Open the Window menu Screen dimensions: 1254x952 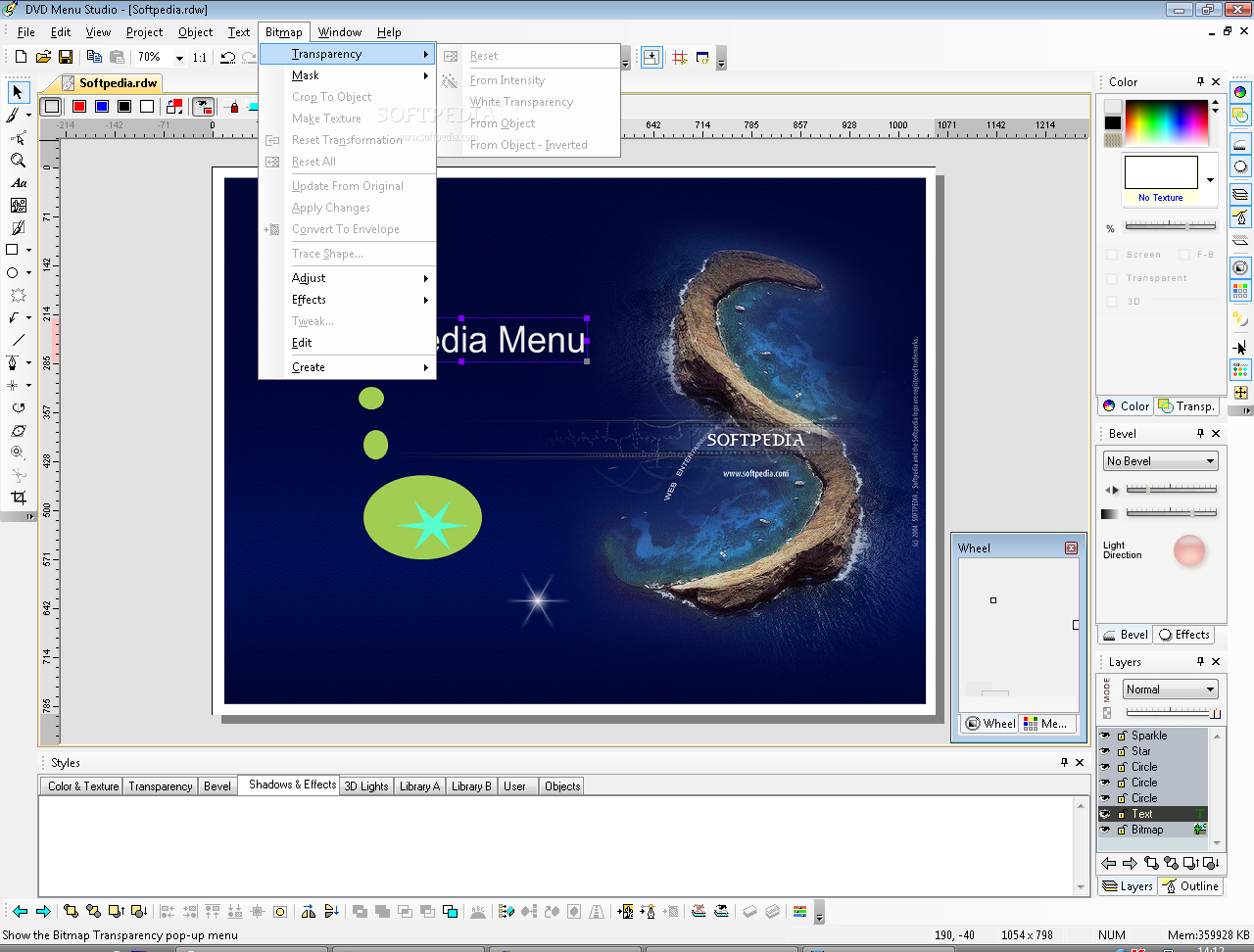pos(339,32)
